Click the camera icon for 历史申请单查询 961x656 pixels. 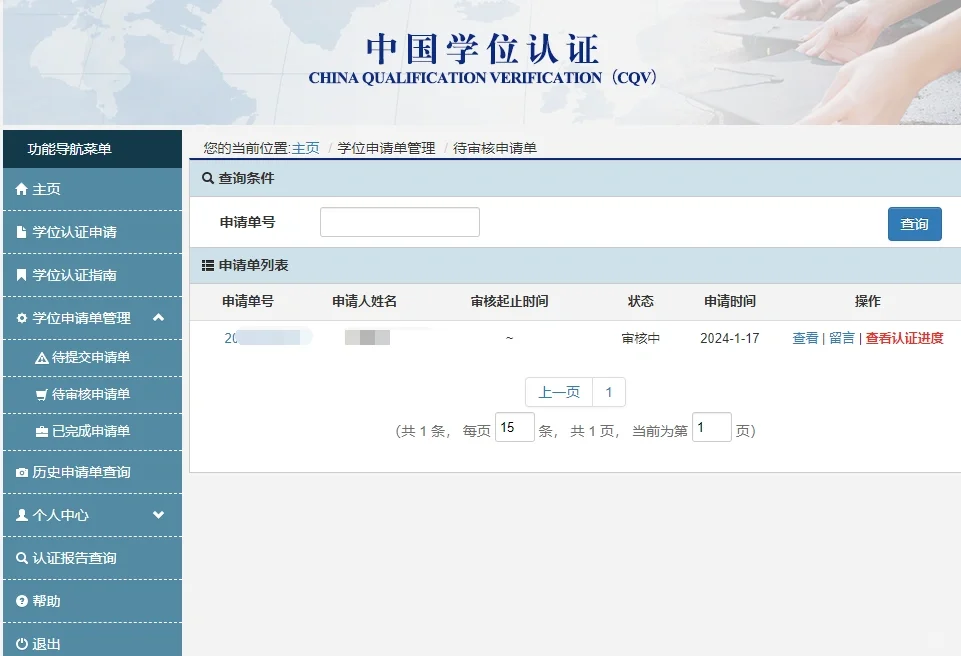[x=22, y=472]
